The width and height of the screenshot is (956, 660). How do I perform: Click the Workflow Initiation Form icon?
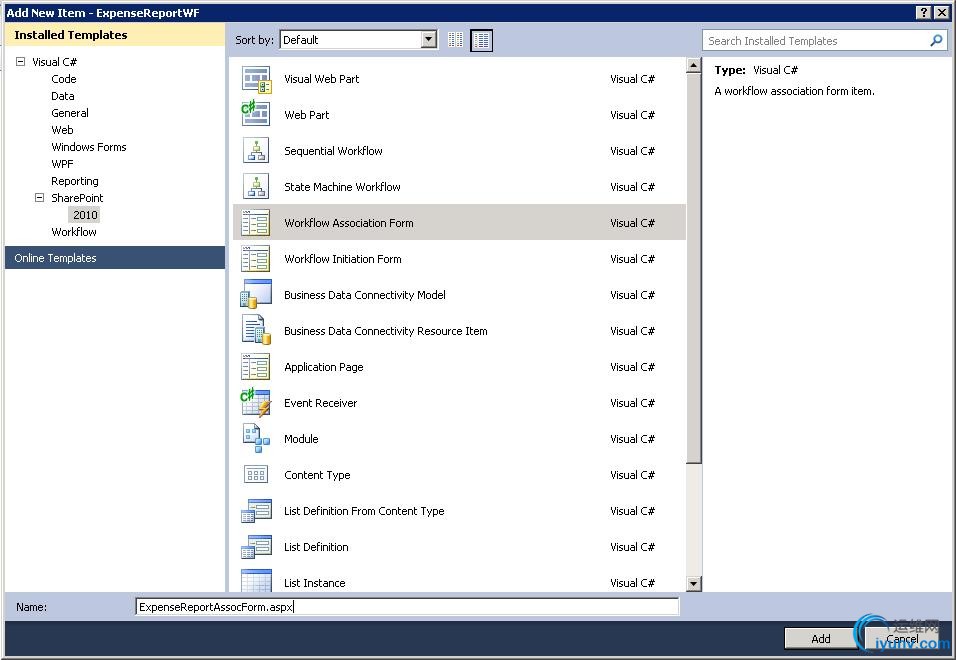(256, 258)
